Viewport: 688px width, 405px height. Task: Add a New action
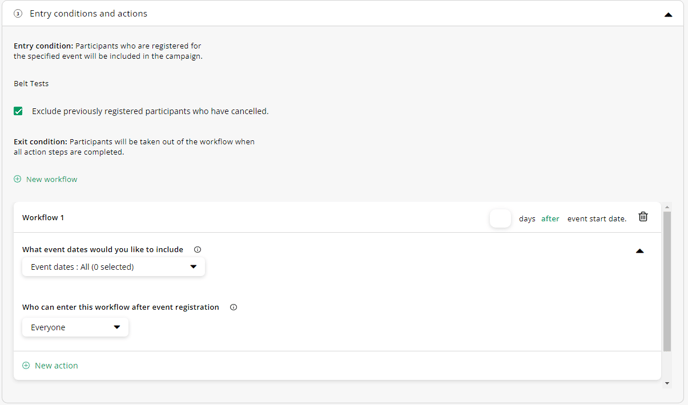tap(56, 366)
